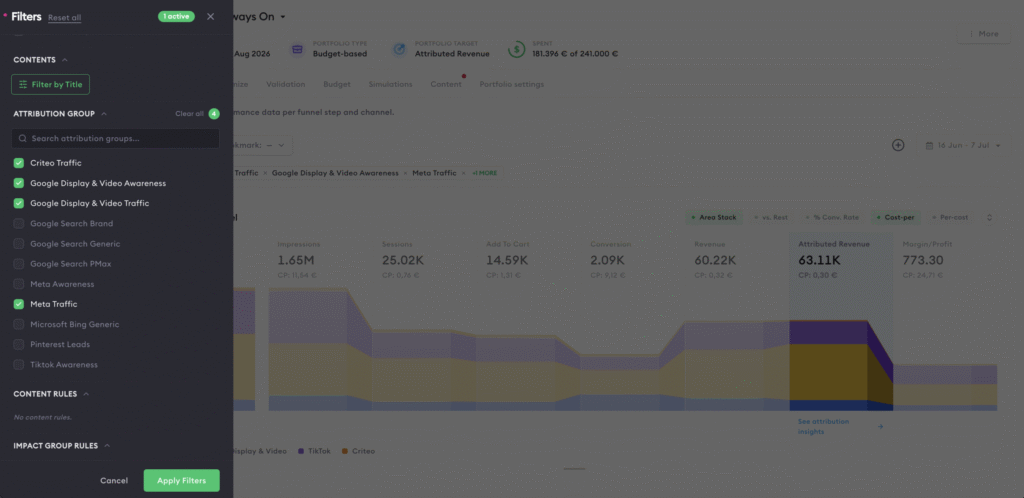Click Clear all for attribution groups

[189, 114]
